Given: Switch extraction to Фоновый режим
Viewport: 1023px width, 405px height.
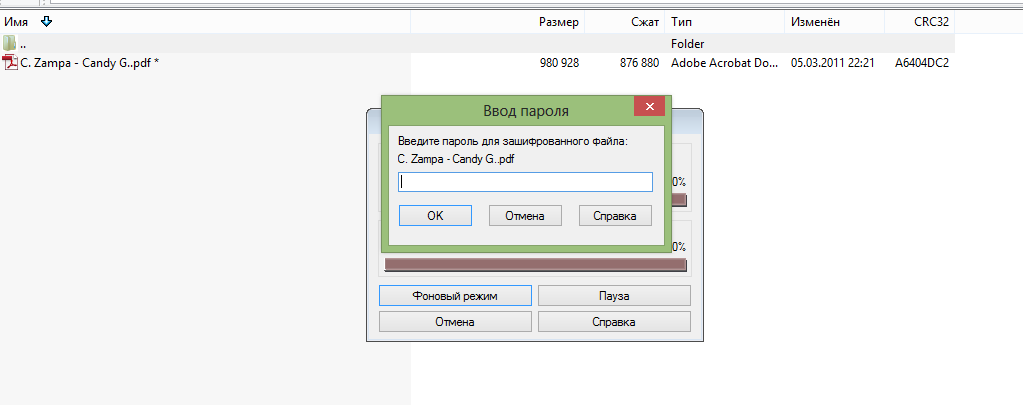Looking at the screenshot, I should click(x=455, y=295).
